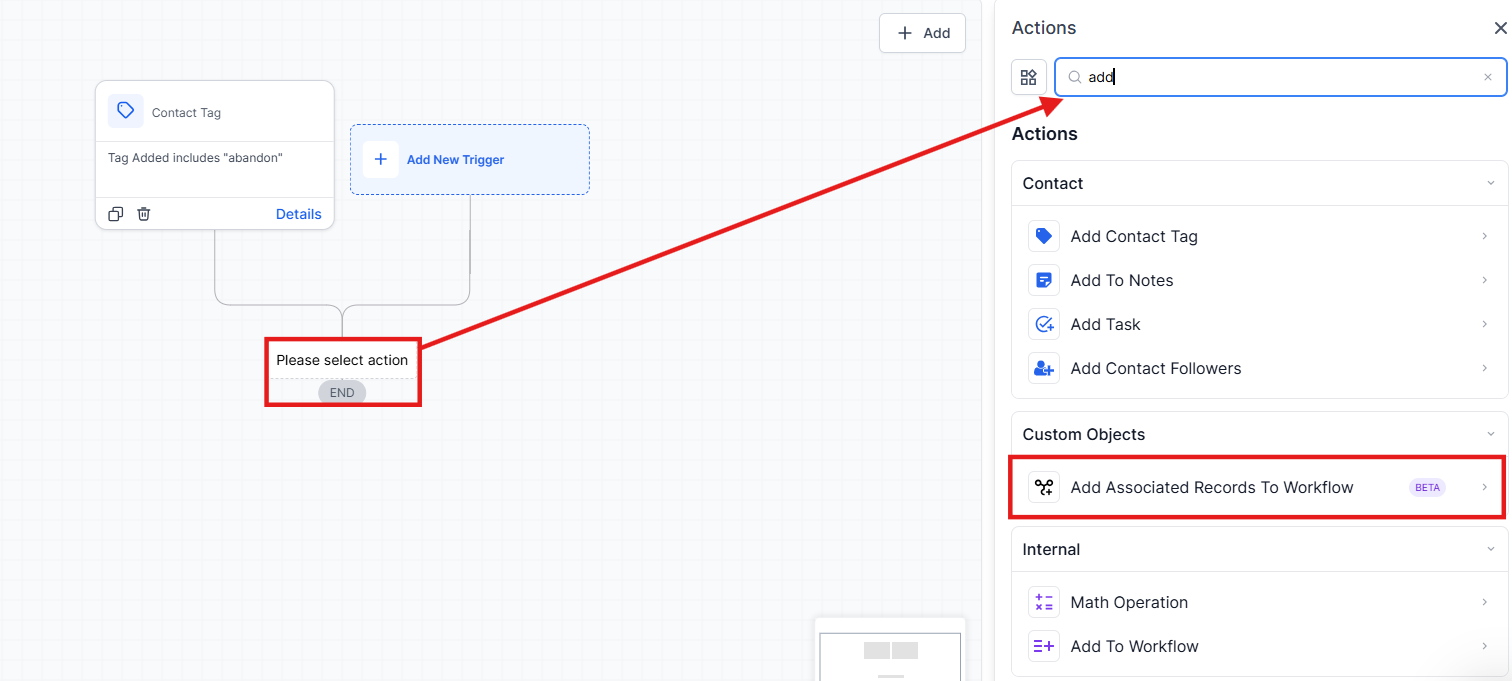The width and height of the screenshot is (1512, 681).
Task: Select the Add To Workflow action
Action: [1134, 647]
